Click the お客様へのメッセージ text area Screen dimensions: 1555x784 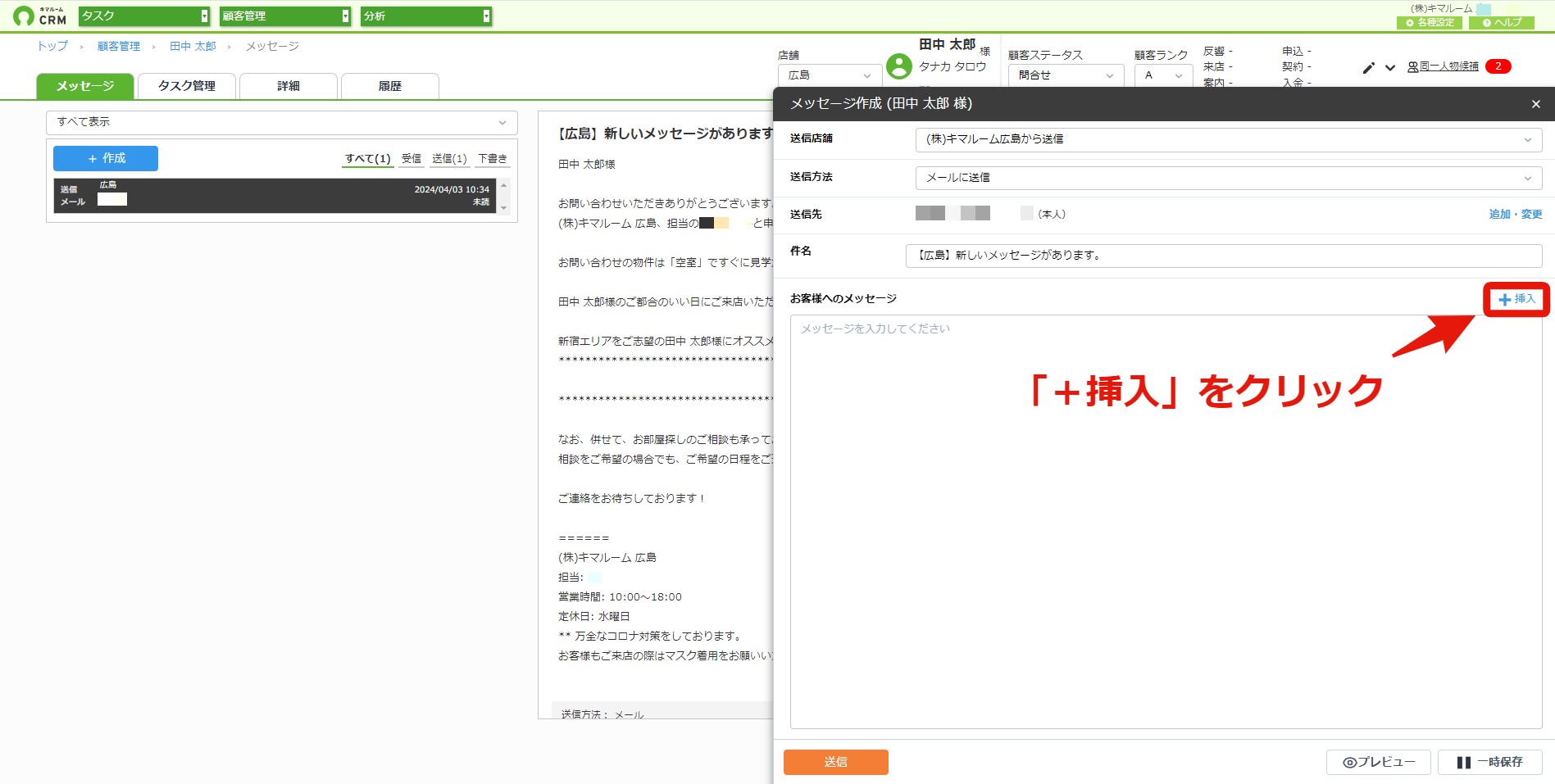coord(1166,522)
